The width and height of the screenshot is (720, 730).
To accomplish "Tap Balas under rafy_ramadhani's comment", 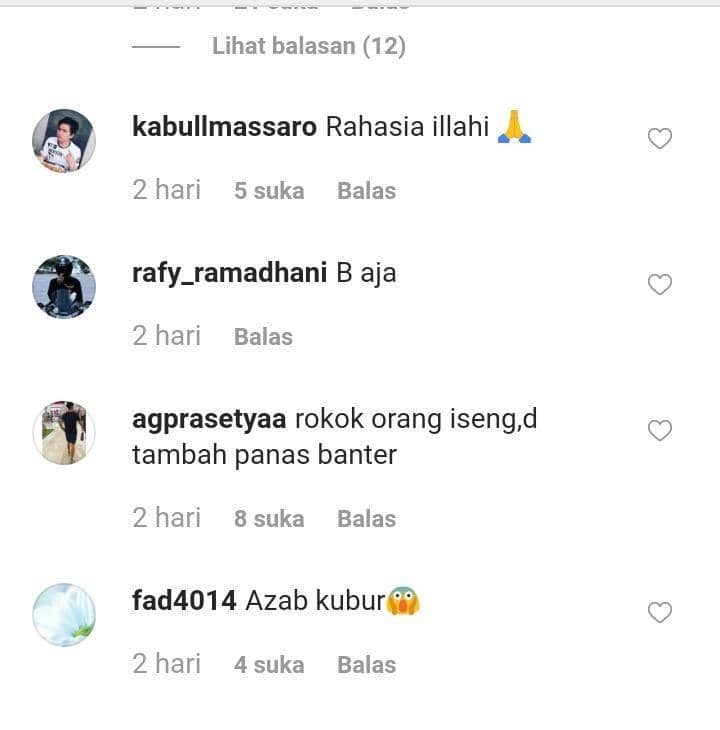I will [x=263, y=337].
